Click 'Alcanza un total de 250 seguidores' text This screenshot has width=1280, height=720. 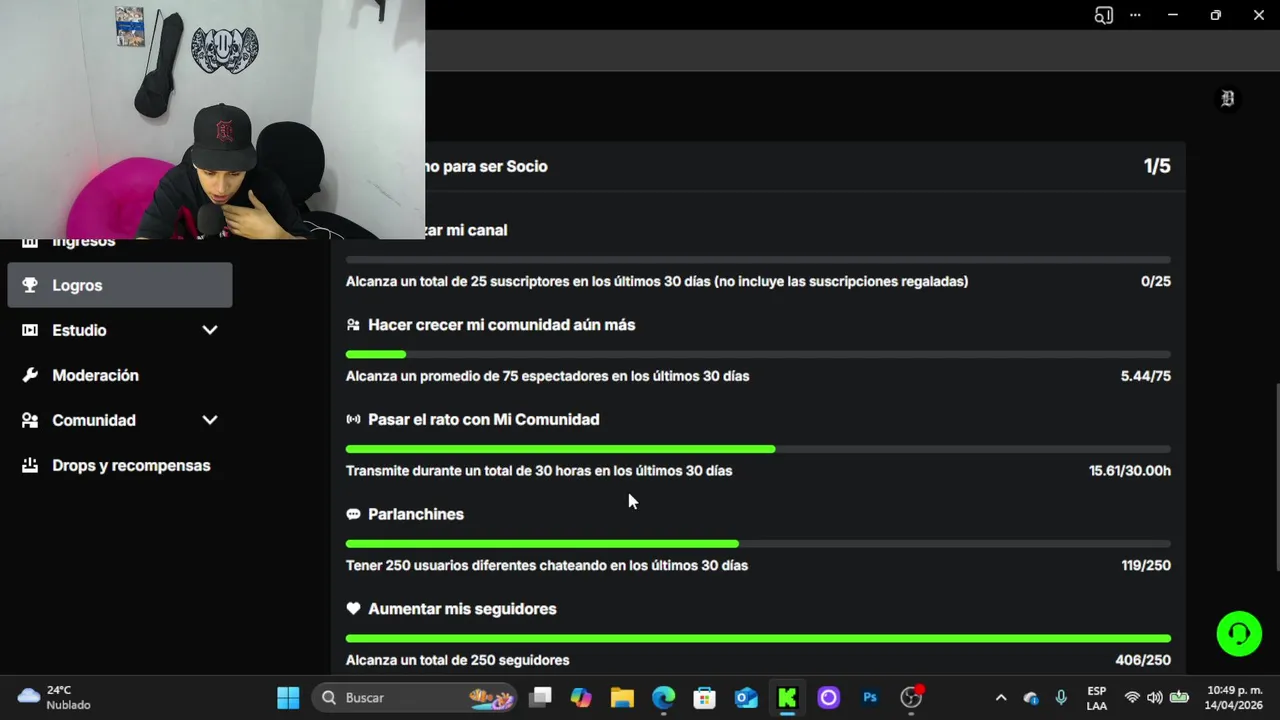tap(457, 660)
